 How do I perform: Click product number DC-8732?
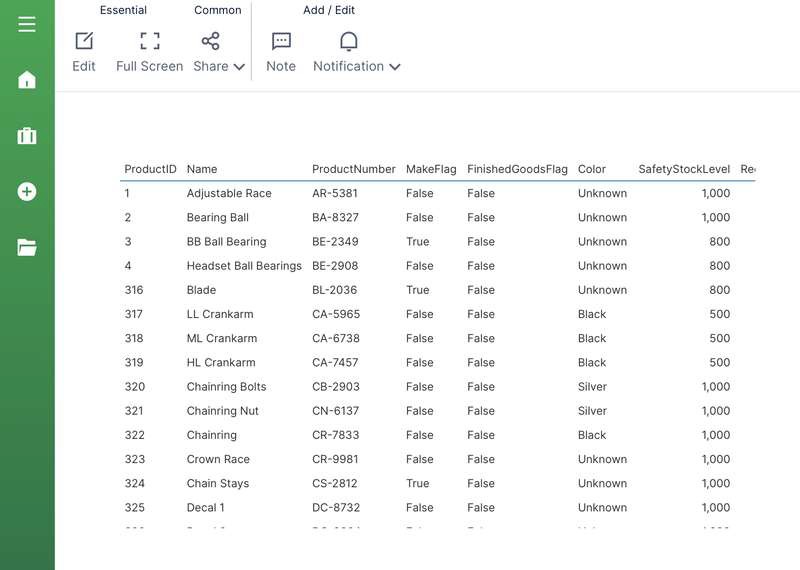336,508
